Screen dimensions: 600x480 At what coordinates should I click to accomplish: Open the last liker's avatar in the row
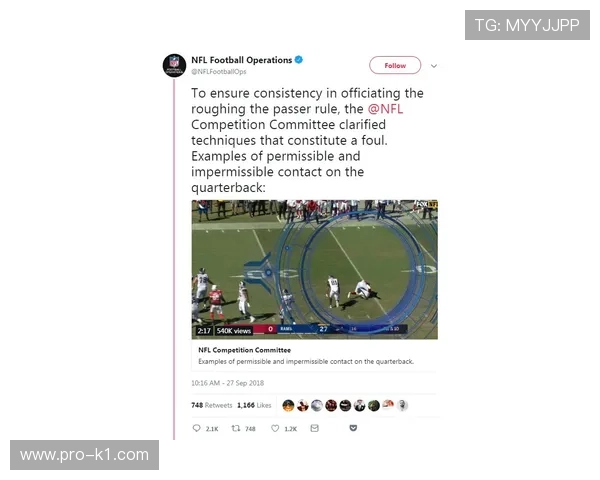pos(402,405)
